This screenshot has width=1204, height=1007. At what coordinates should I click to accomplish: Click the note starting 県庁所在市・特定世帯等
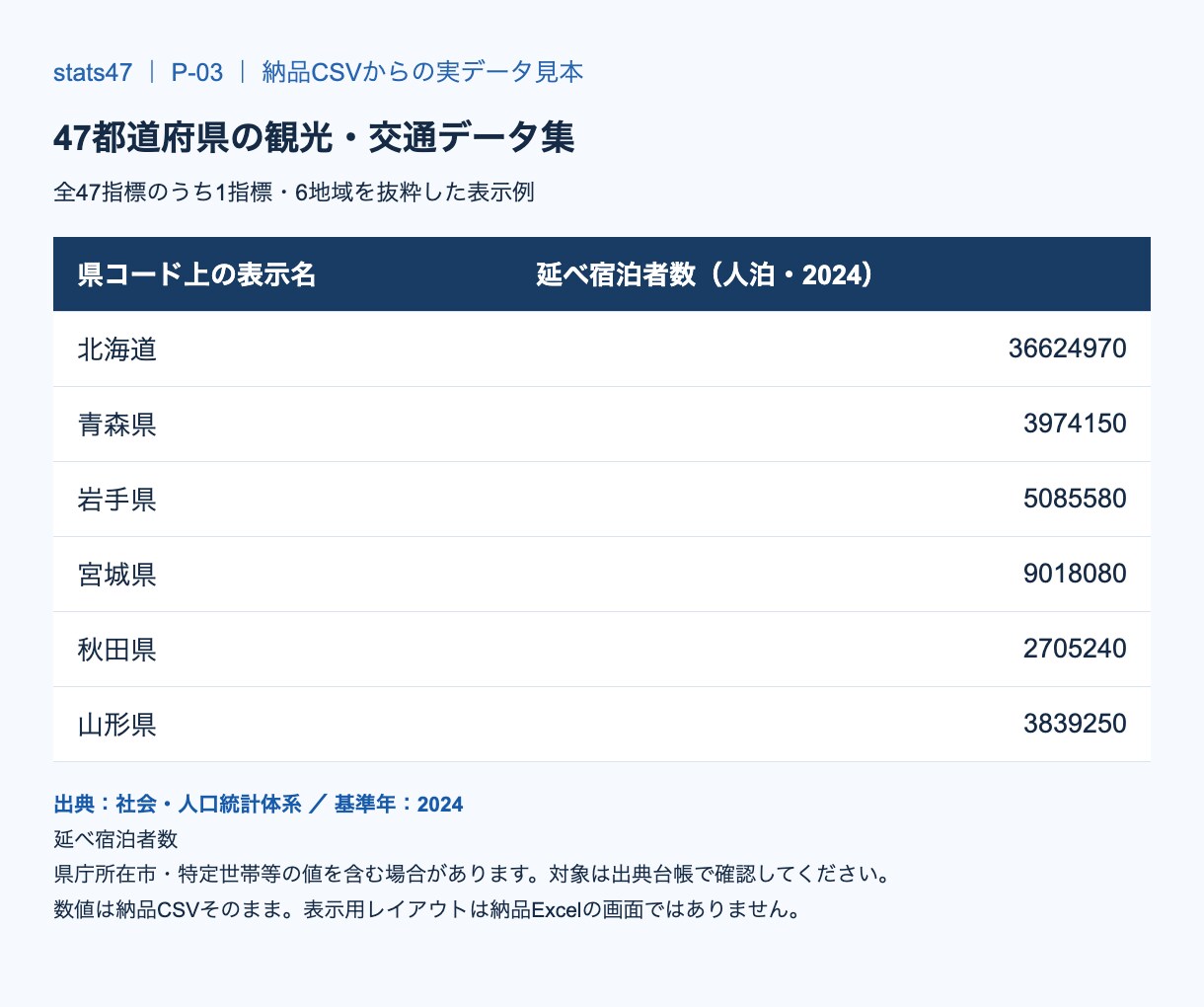(474, 874)
